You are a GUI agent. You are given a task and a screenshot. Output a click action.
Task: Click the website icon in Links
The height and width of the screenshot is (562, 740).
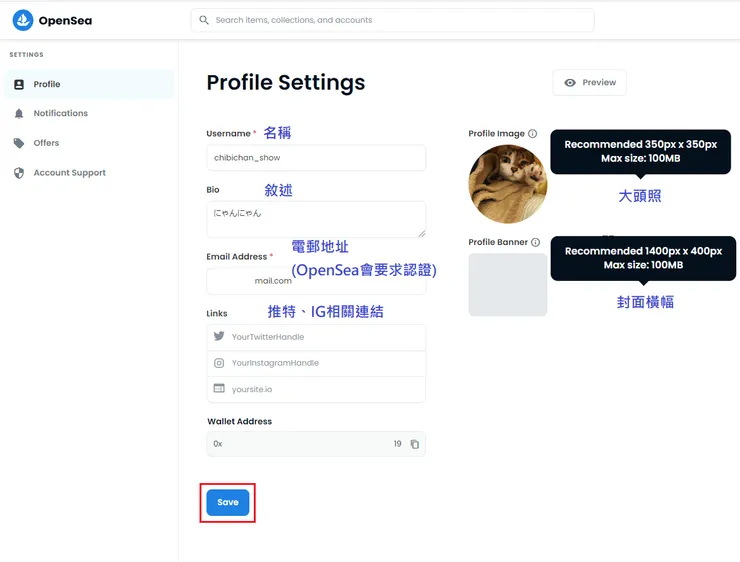219,388
